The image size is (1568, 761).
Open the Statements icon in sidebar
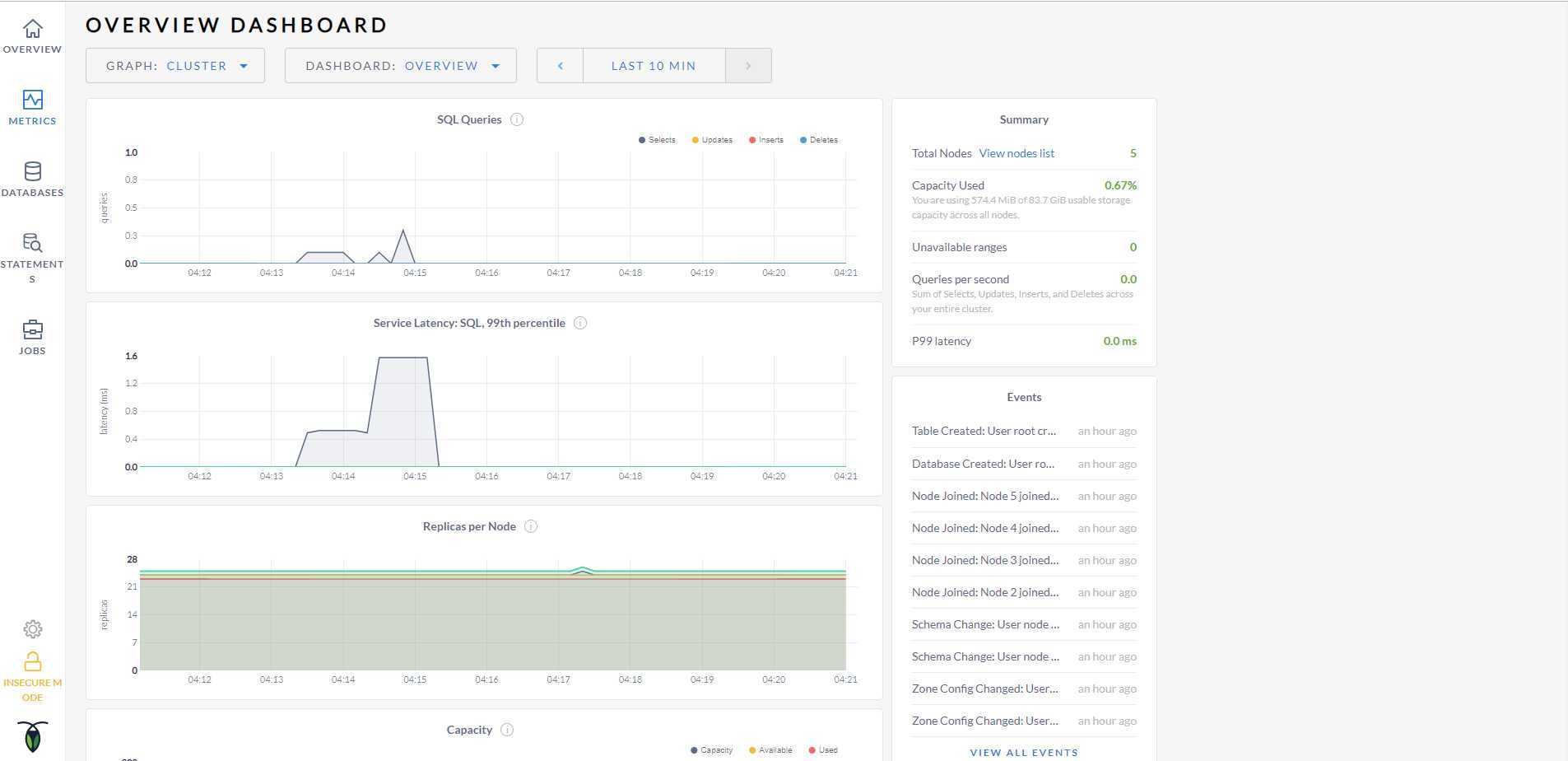pyautogui.click(x=32, y=242)
